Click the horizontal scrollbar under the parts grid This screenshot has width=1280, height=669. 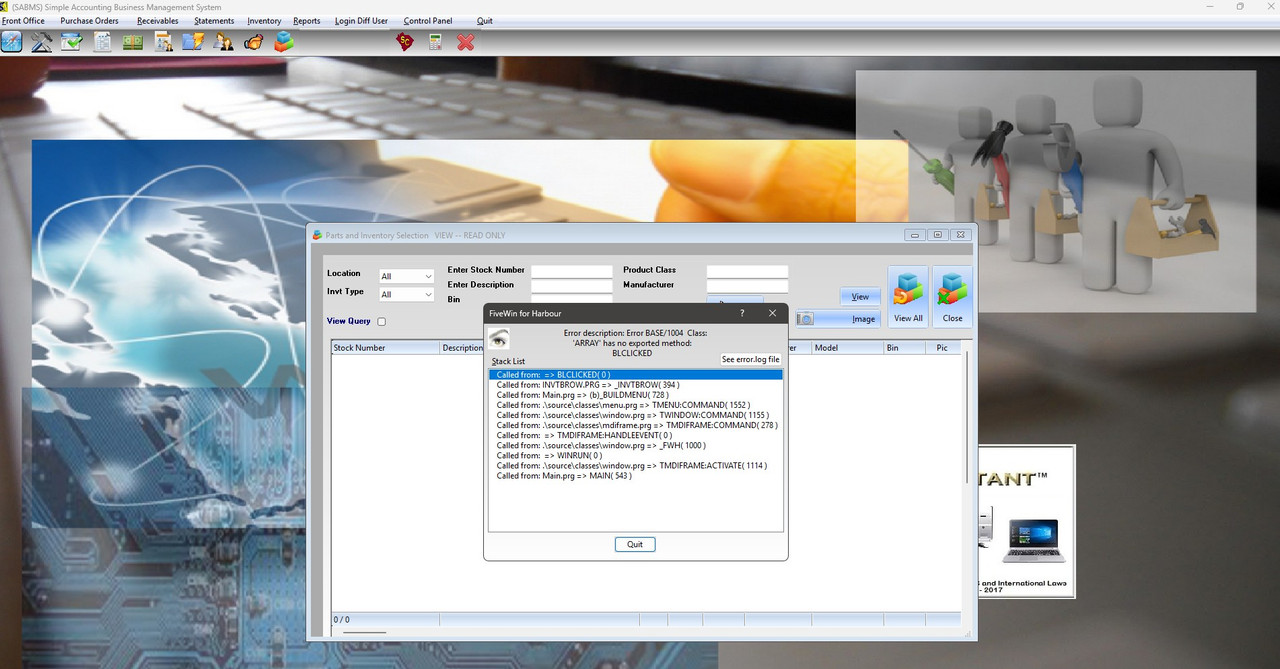click(364, 632)
